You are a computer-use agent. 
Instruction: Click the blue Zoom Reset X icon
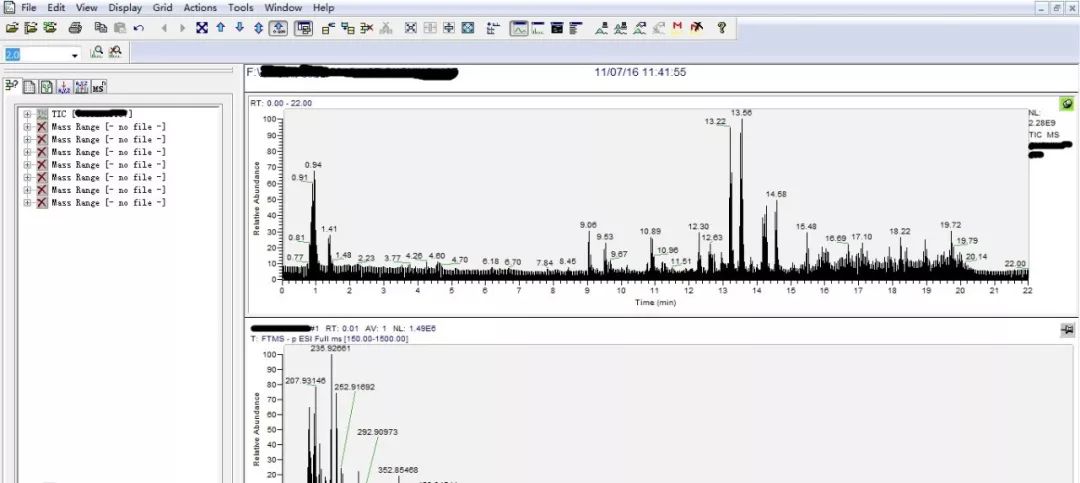pyautogui.click(x=202, y=28)
